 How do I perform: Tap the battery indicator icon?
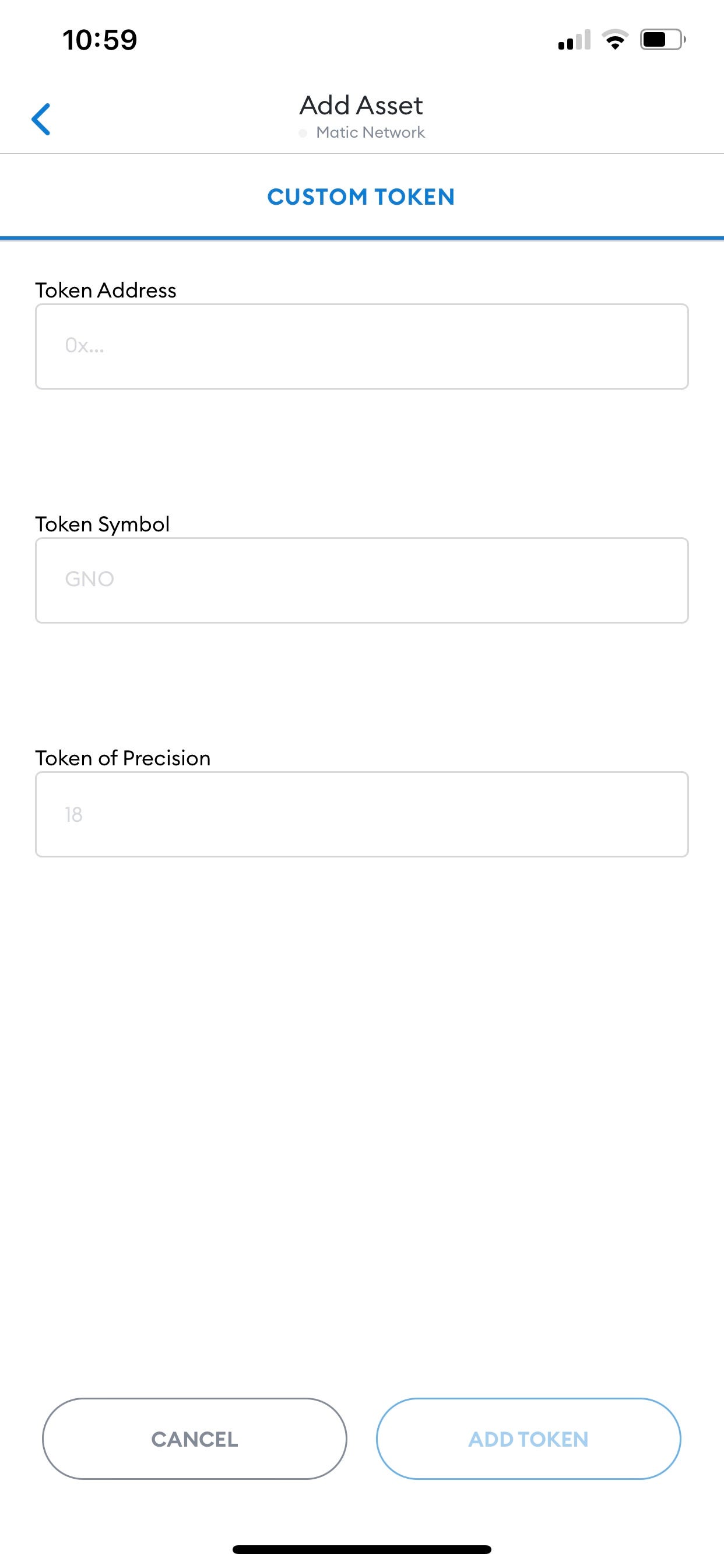663,40
